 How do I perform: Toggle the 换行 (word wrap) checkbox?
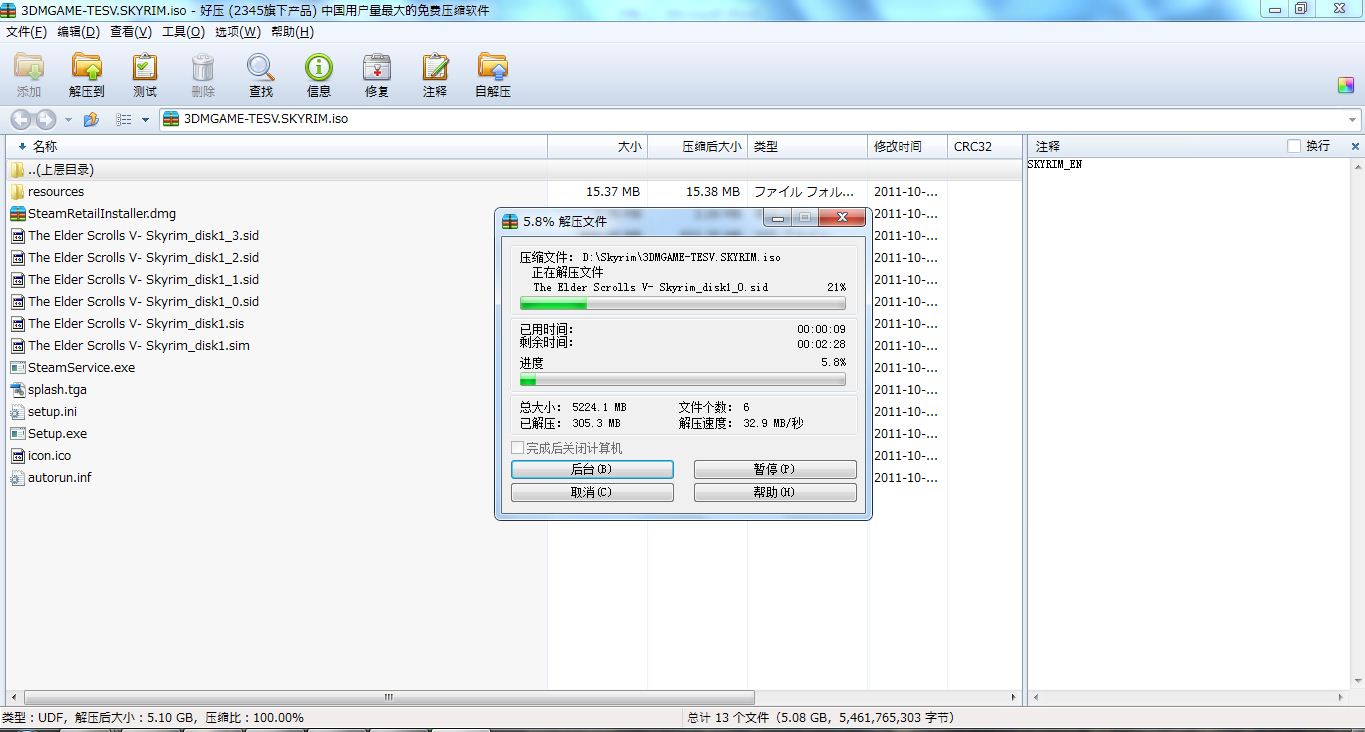pos(1294,146)
